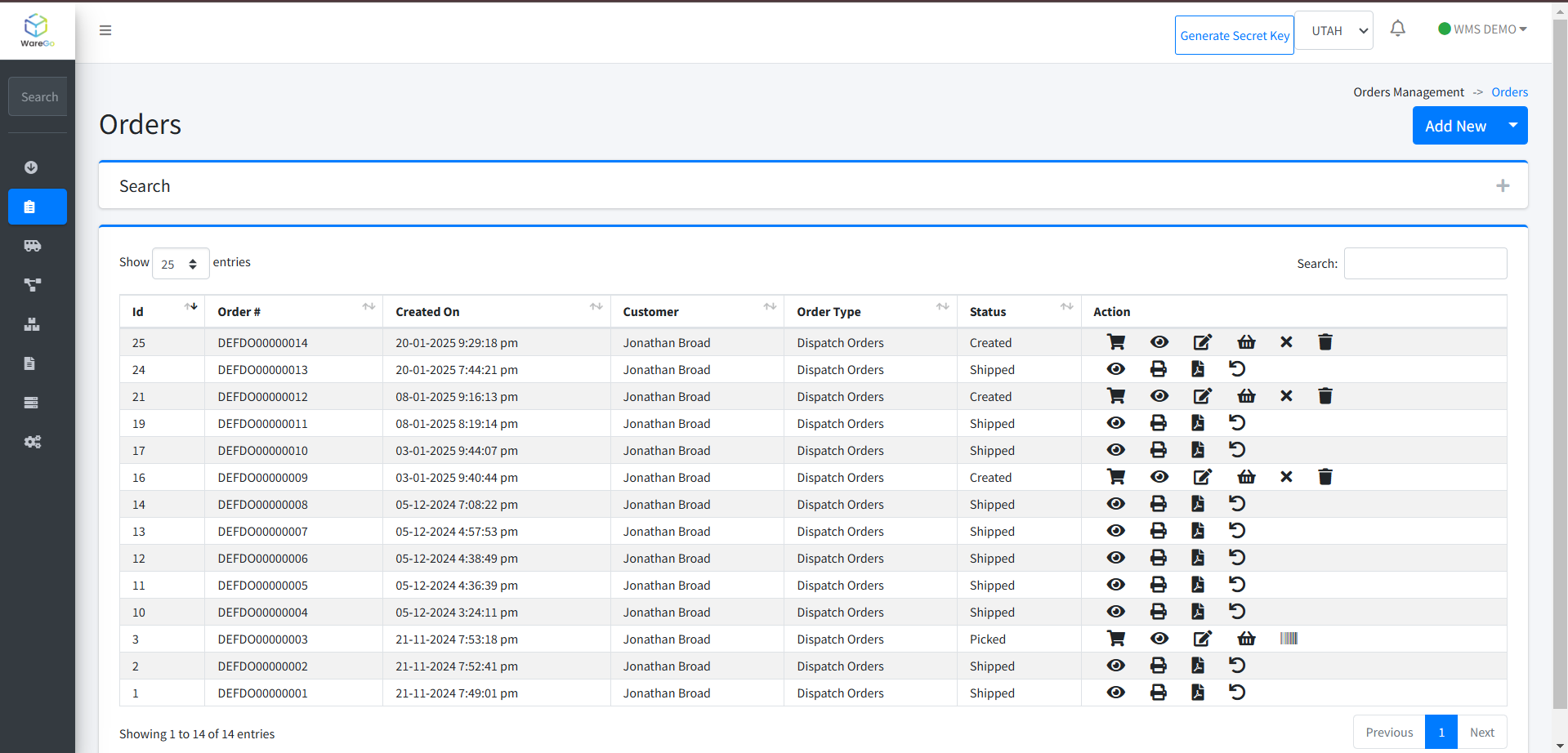Sort table by Id column

pyautogui.click(x=162, y=312)
